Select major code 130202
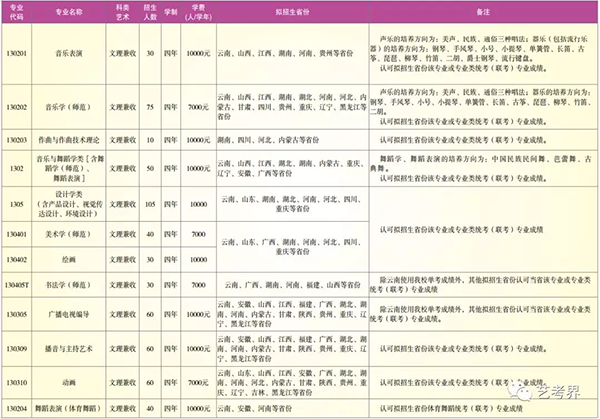This screenshot has width=600, height=419. pos(16,107)
